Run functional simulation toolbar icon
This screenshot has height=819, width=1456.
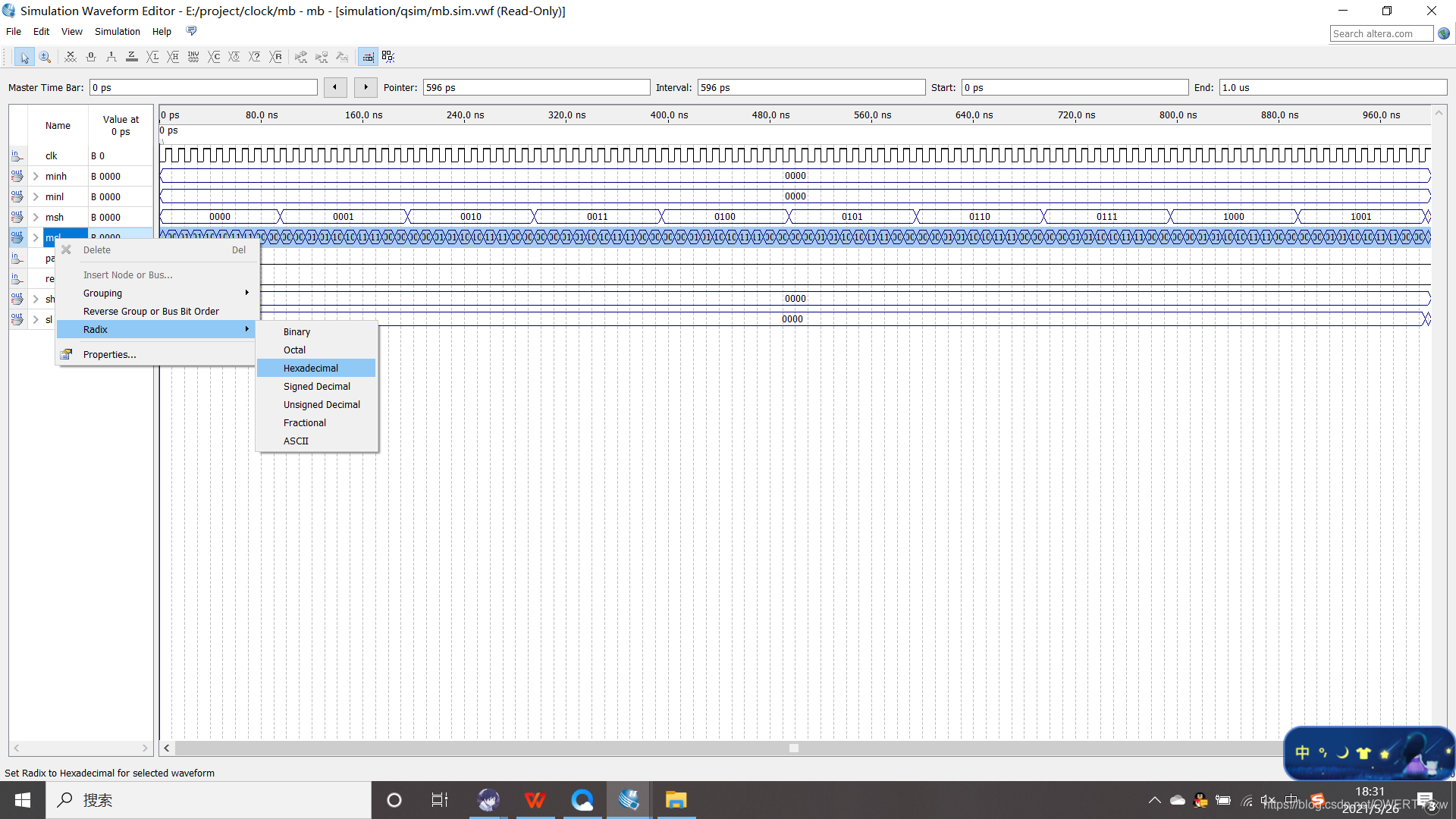click(x=301, y=57)
